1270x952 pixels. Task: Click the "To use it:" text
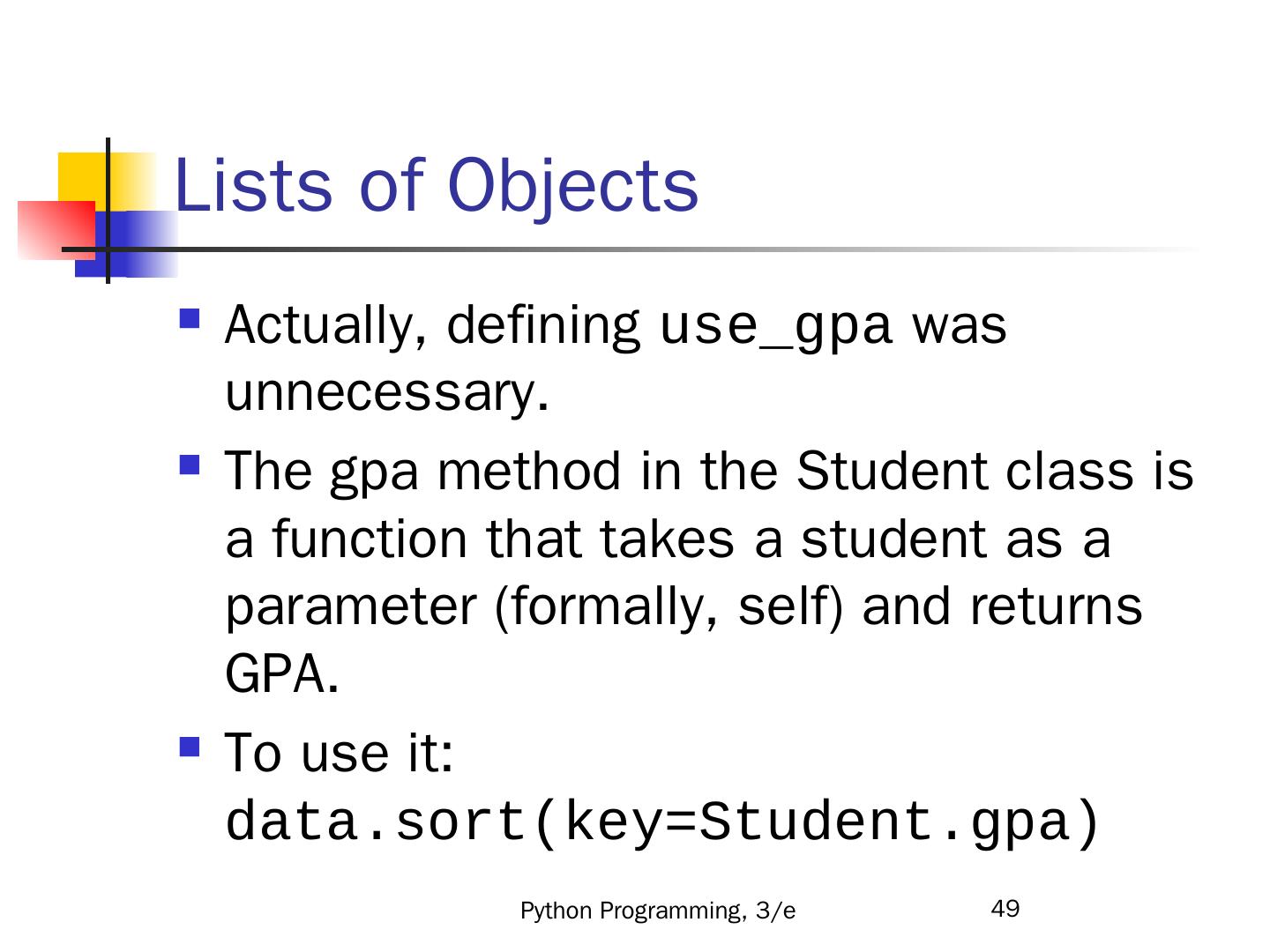tap(340, 754)
